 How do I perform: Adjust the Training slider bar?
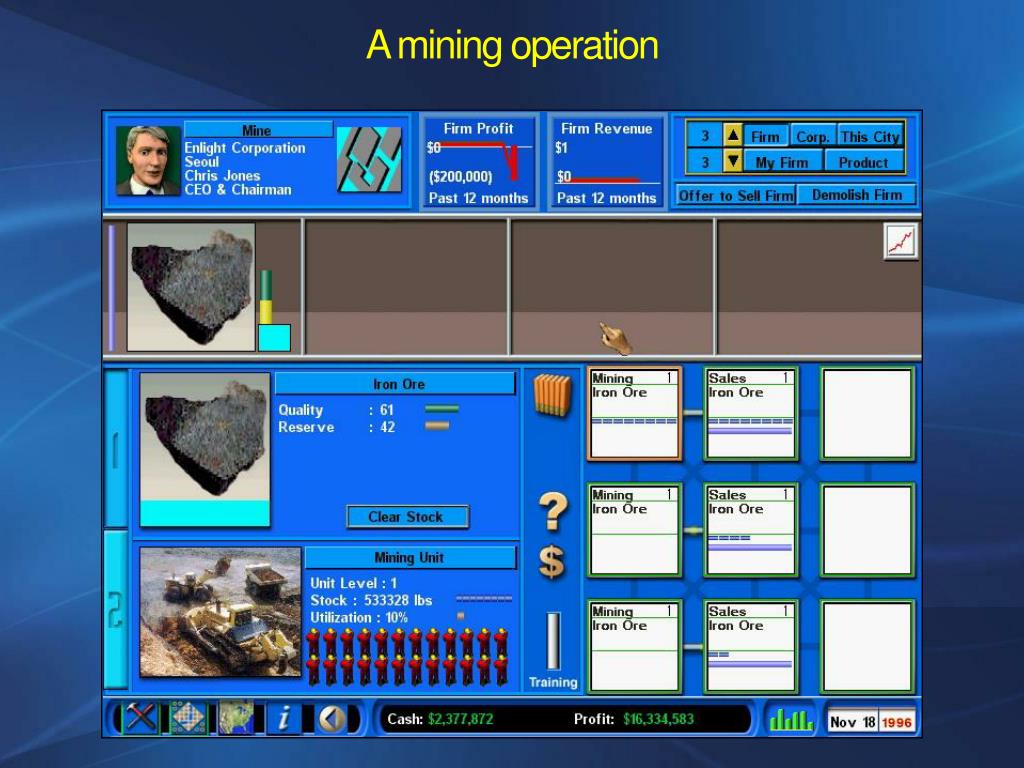[x=552, y=641]
